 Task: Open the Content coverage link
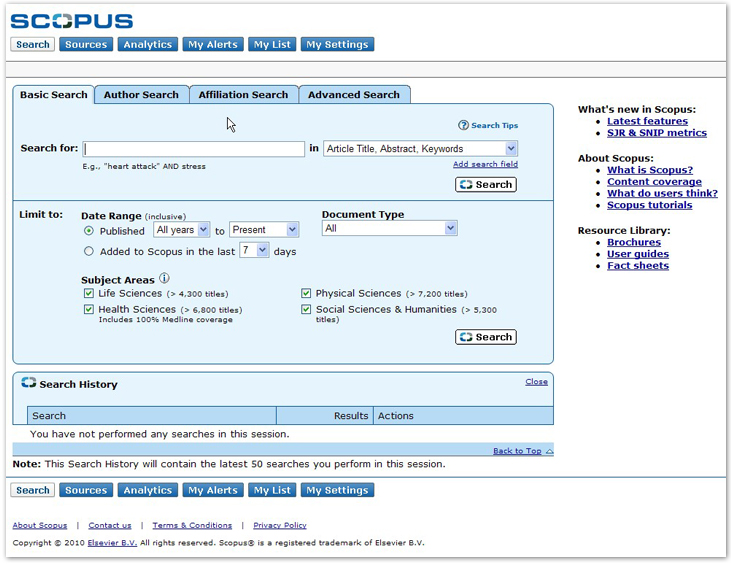pyautogui.click(x=654, y=182)
